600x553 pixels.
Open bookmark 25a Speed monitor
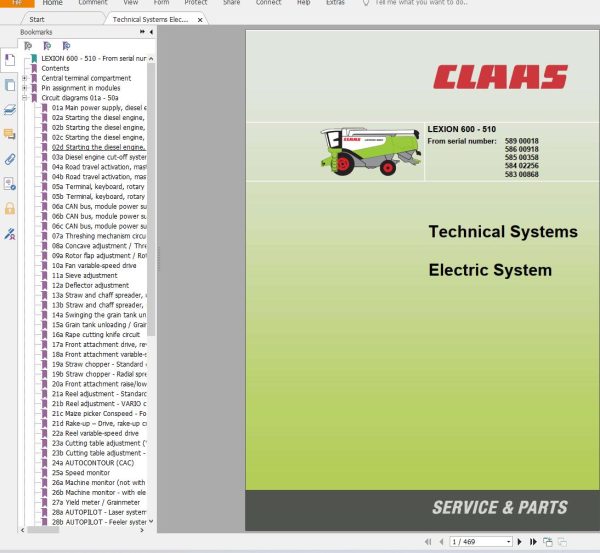[81, 473]
